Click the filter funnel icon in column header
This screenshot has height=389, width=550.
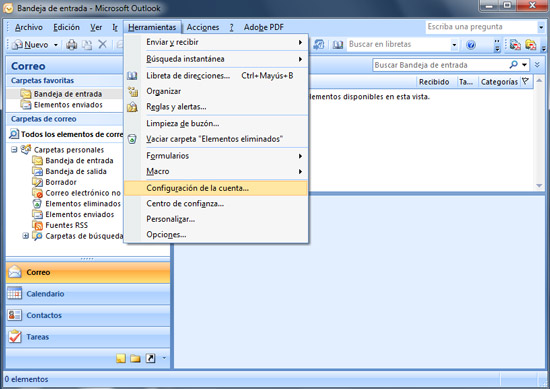525,81
